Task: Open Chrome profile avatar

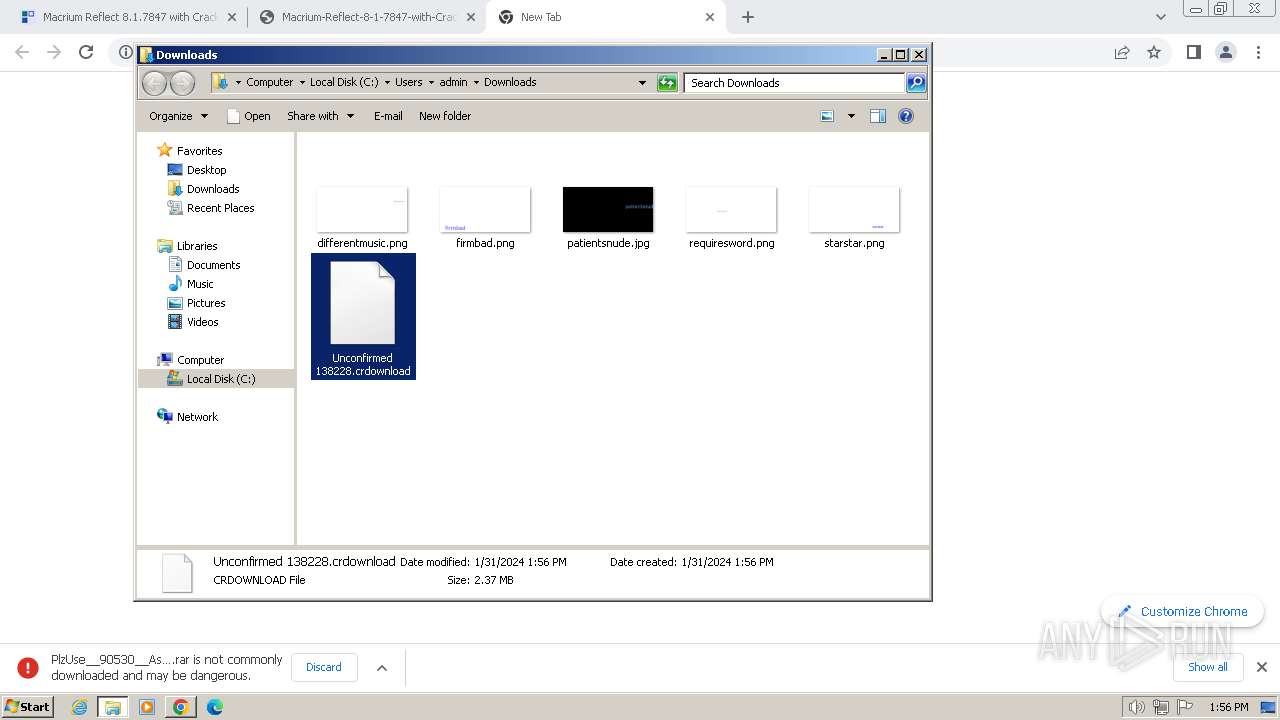Action: coord(1225,52)
